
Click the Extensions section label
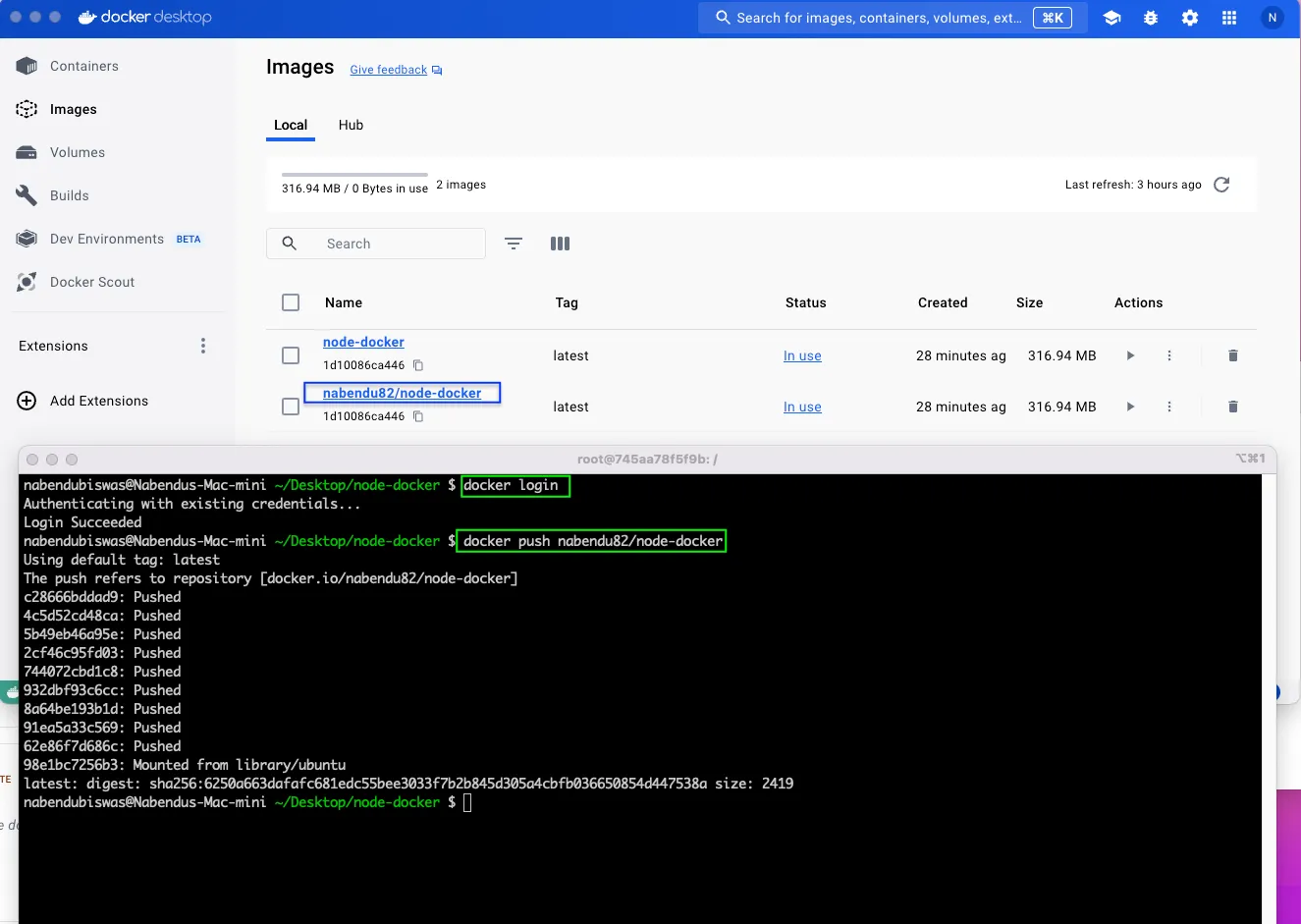tap(53, 346)
